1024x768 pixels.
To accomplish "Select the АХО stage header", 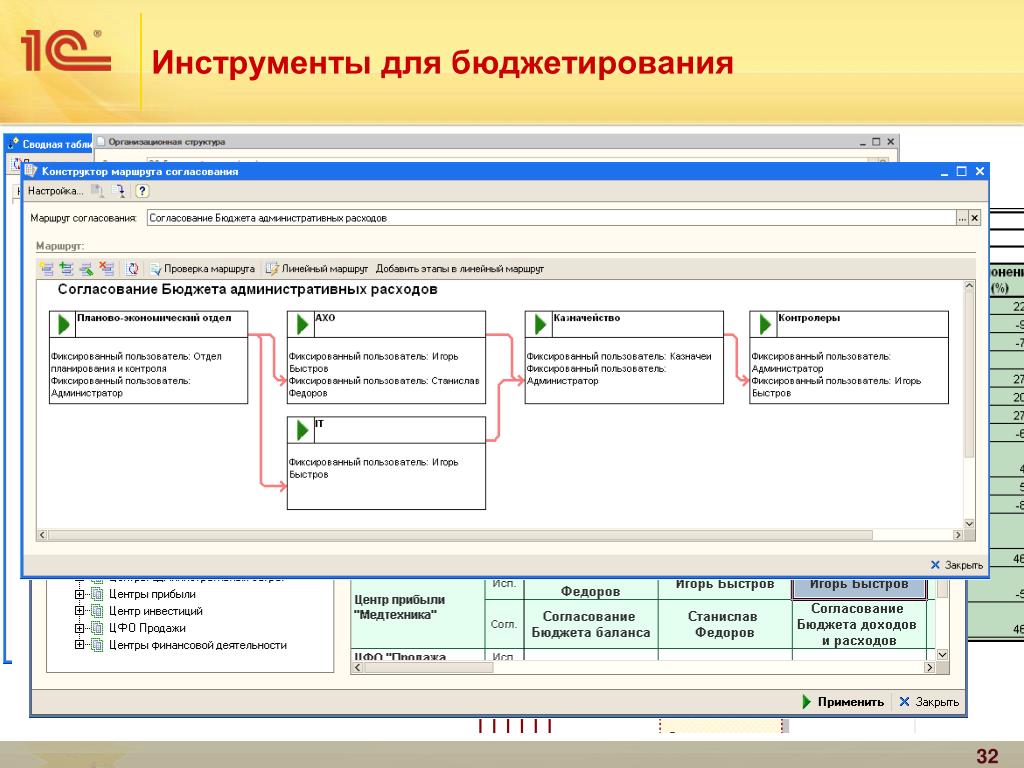I will tap(386, 324).
